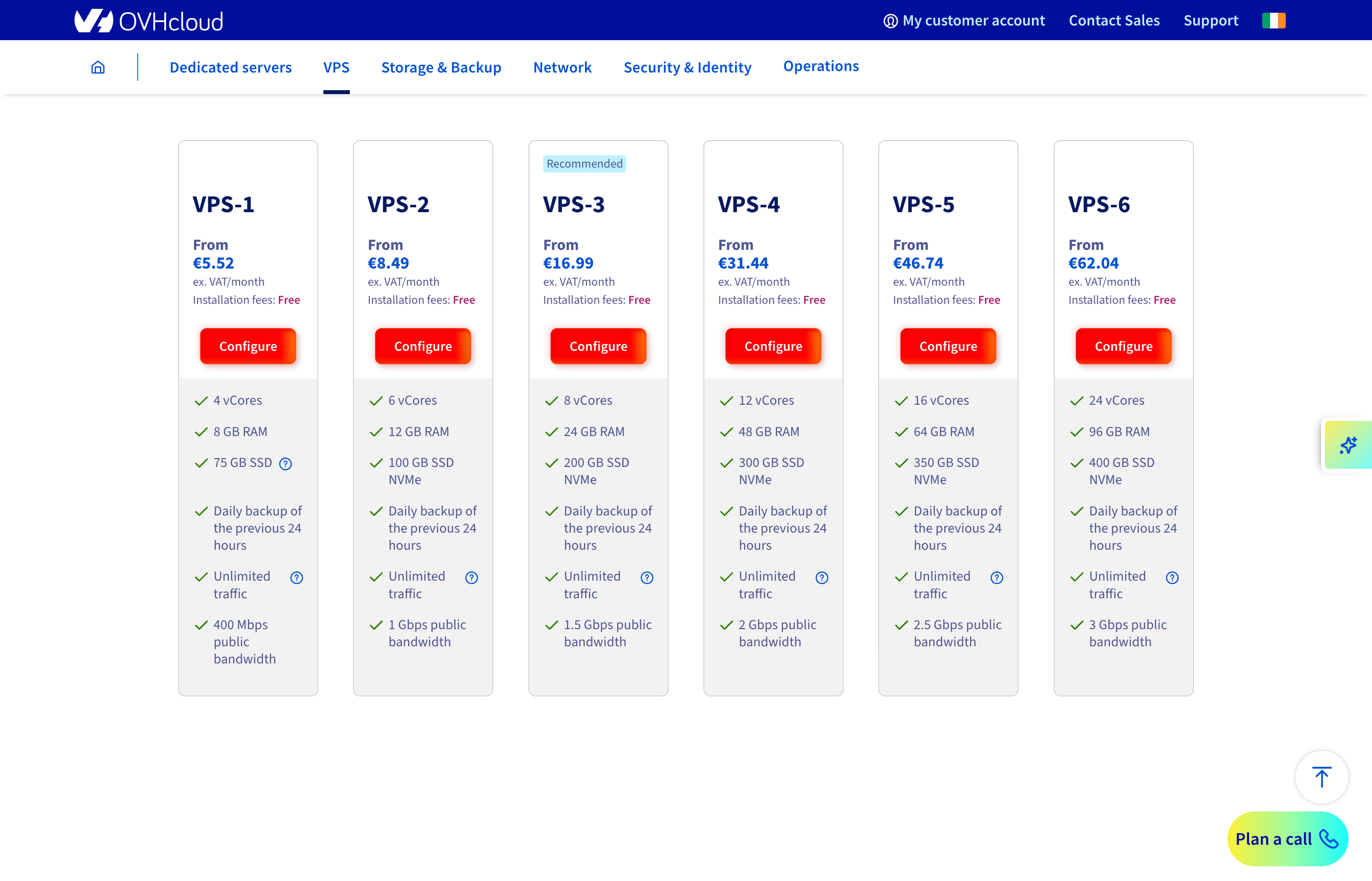Click 3 Gbps public bandwidth text
The width and height of the screenshot is (1372, 881).
pyautogui.click(x=1127, y=633)
